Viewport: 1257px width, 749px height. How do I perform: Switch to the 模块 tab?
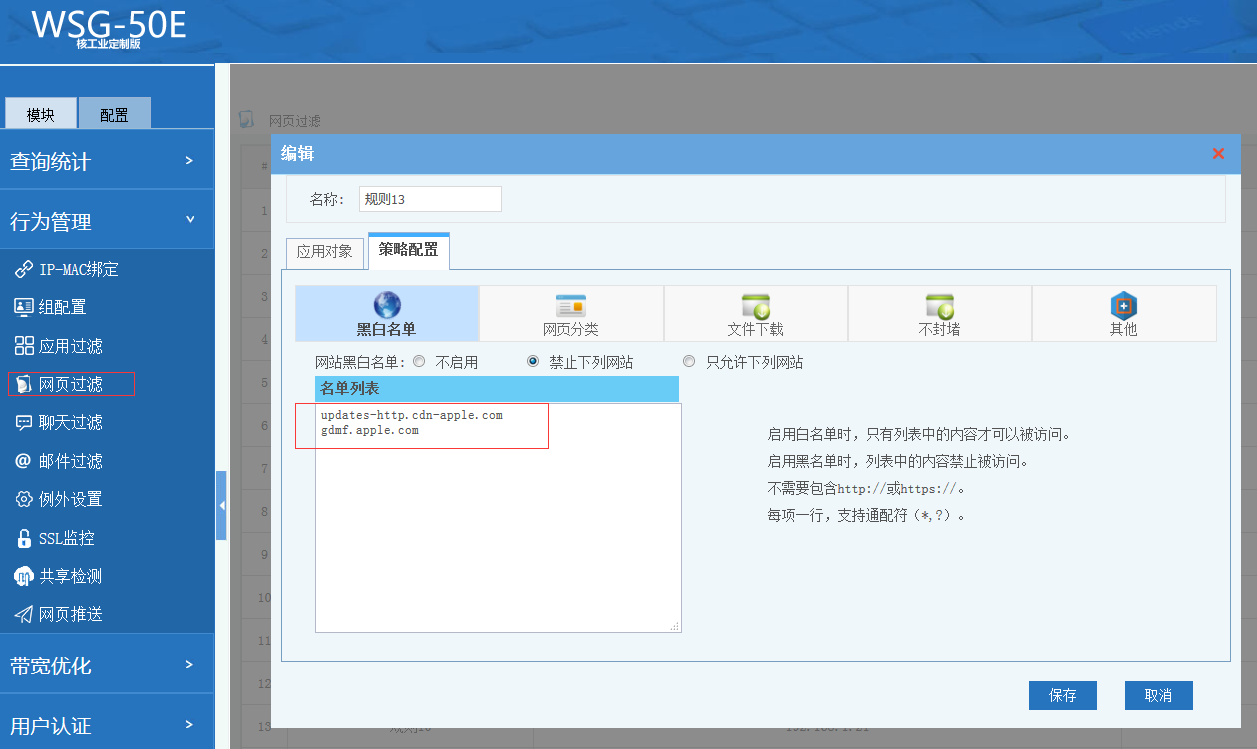41,114
